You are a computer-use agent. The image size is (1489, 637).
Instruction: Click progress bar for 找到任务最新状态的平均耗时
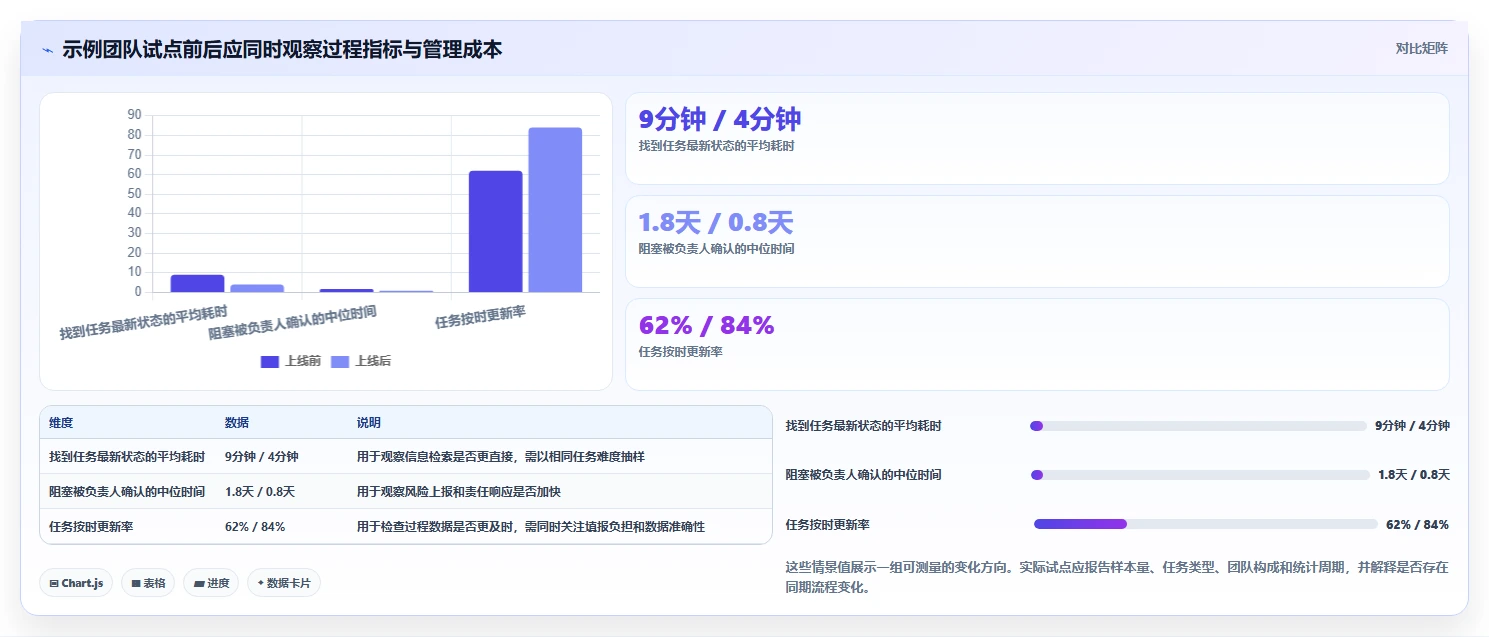click(x=1198, y=426)
